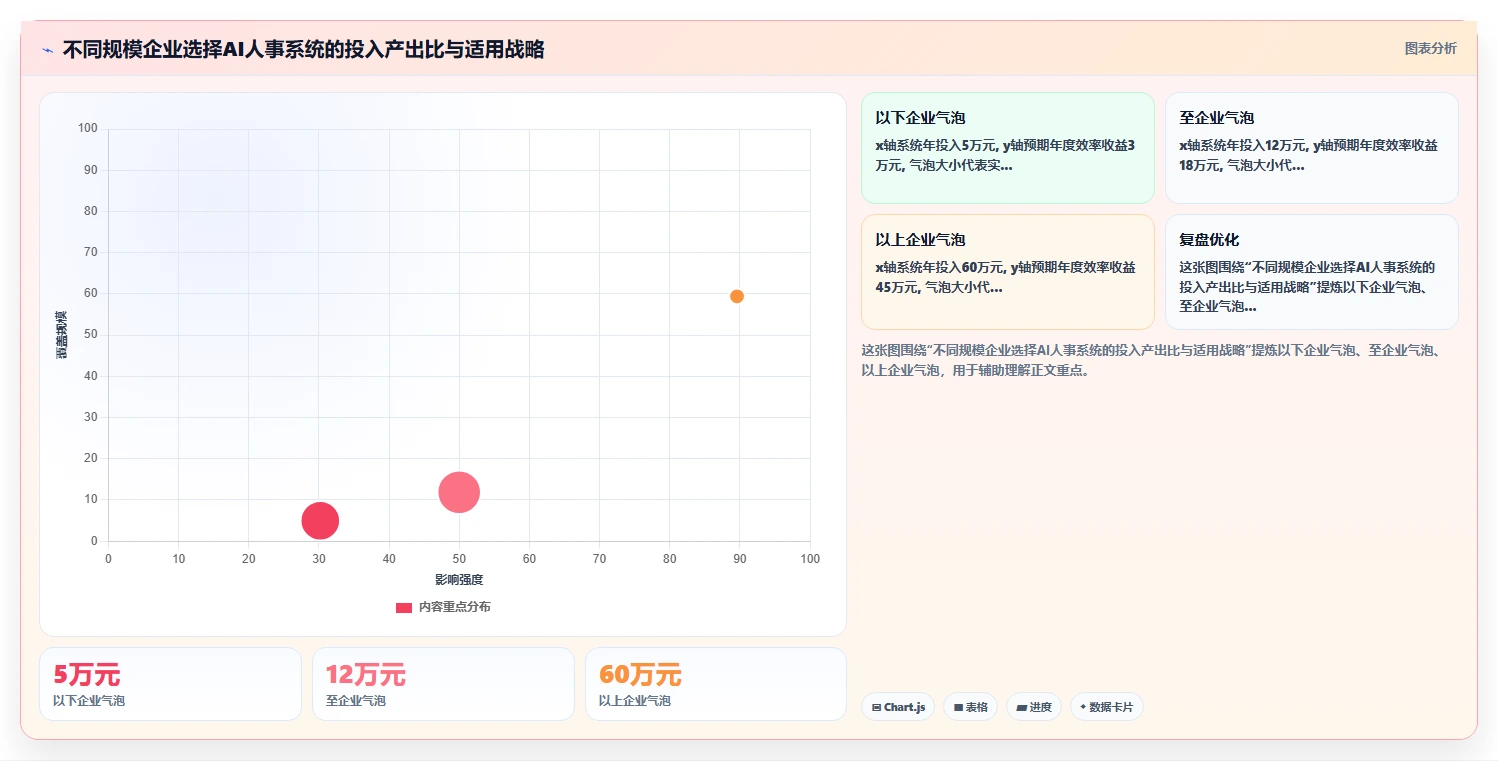Image resolution: width=1498 pixels, height=761 pixels.
Task: Click the y-axis tick label 60
Action: pyautogui.click(x=91, y=294)
